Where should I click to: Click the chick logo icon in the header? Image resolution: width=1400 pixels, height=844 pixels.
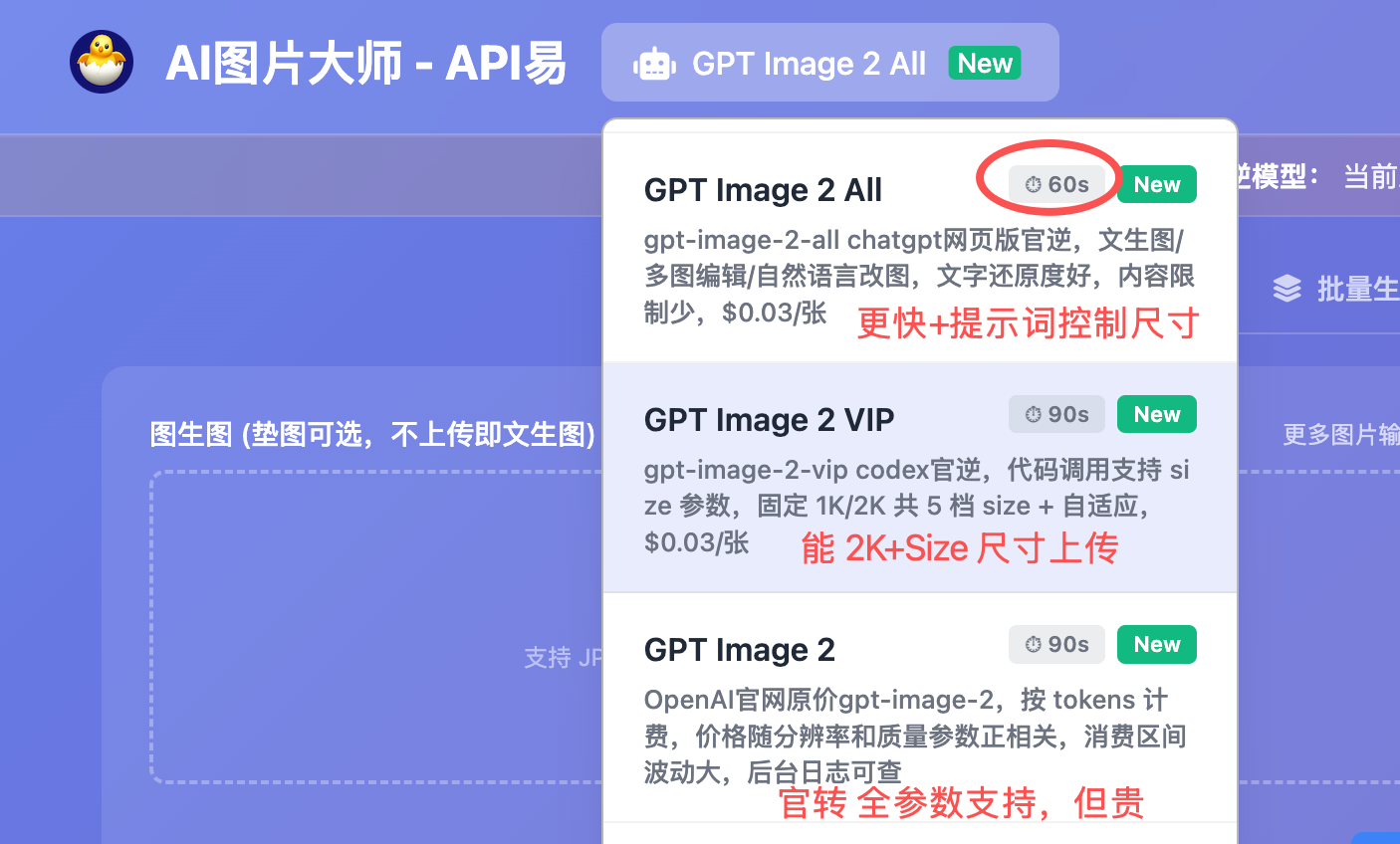coord(102,62)
